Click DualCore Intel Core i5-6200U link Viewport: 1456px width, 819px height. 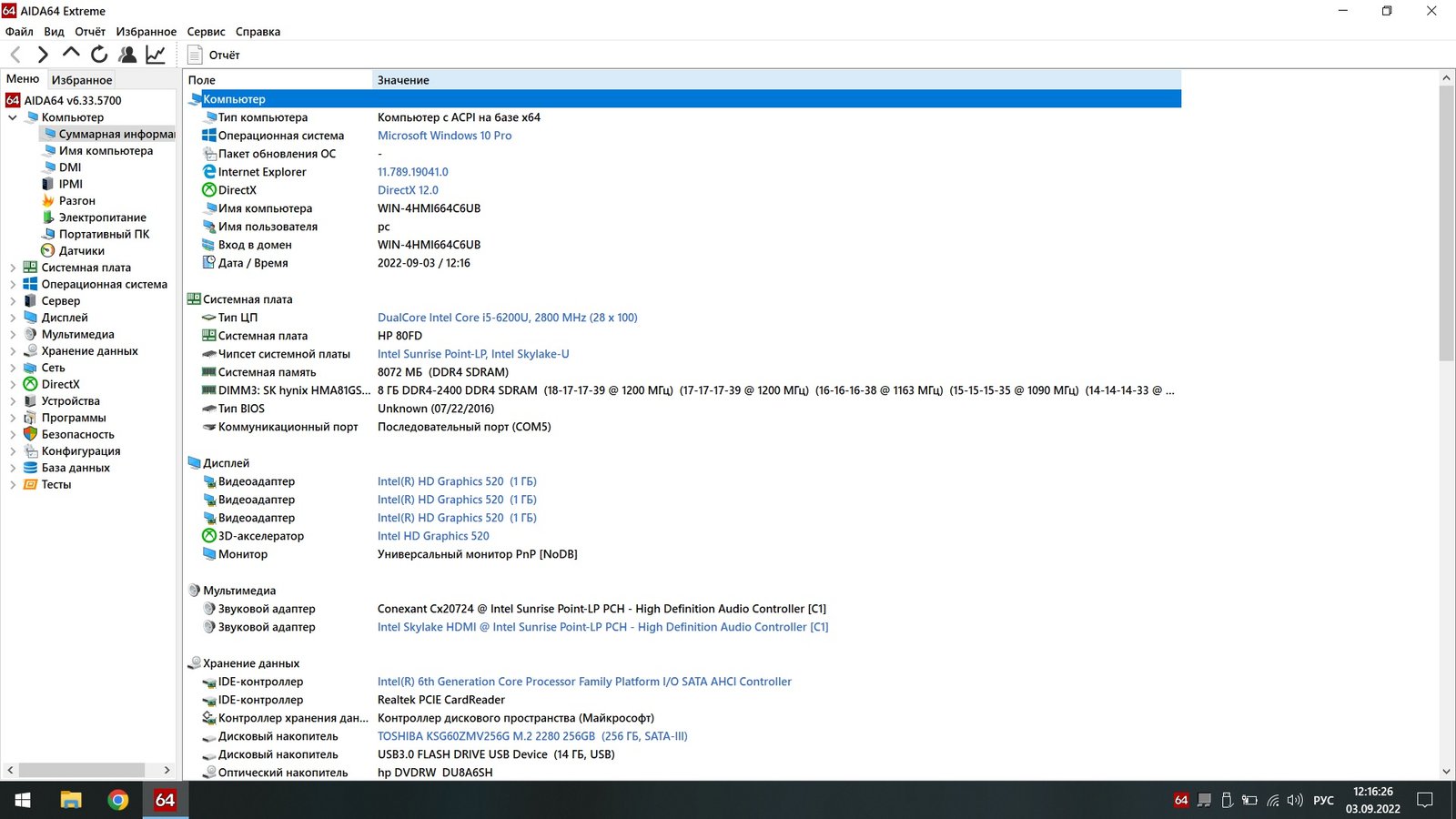click(507, 318)
